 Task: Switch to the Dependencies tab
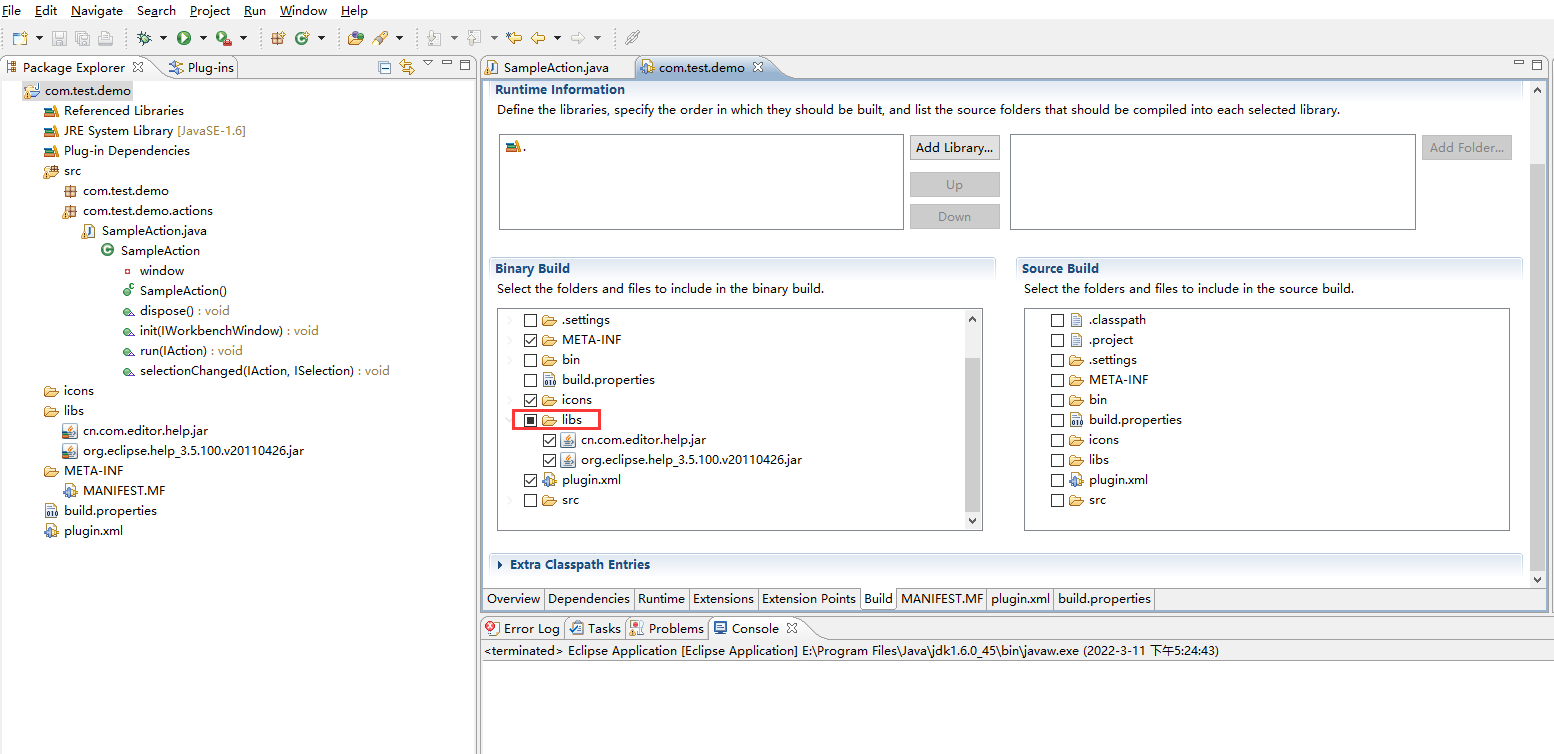tap(589, 599)
